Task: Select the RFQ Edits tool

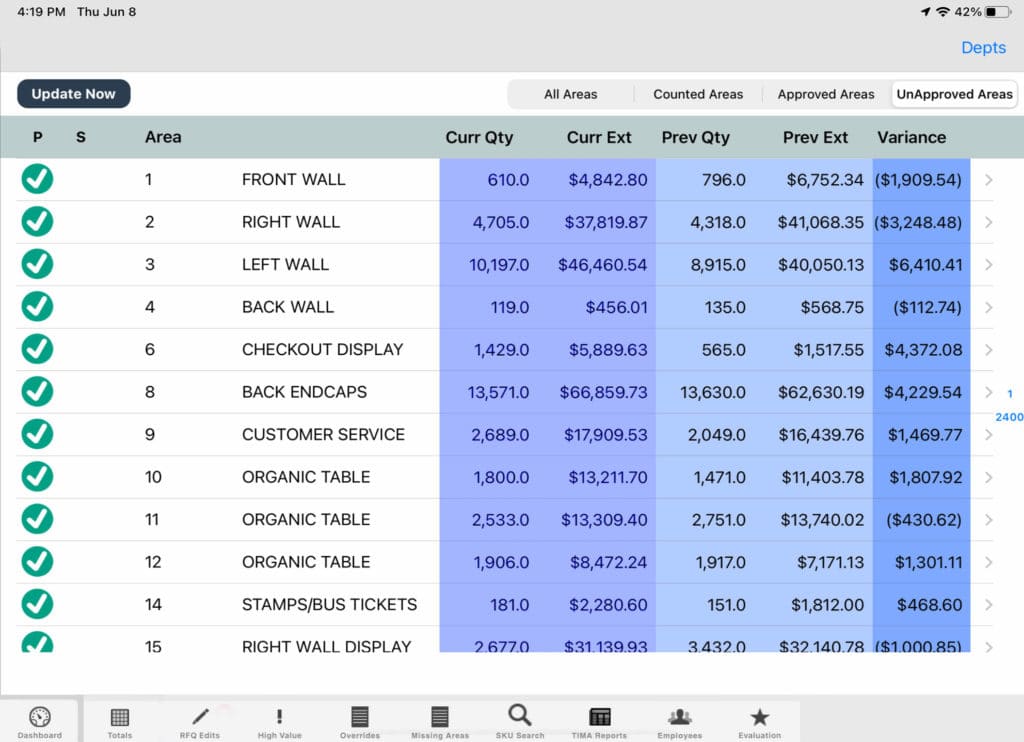Action: tap(199, 720)
